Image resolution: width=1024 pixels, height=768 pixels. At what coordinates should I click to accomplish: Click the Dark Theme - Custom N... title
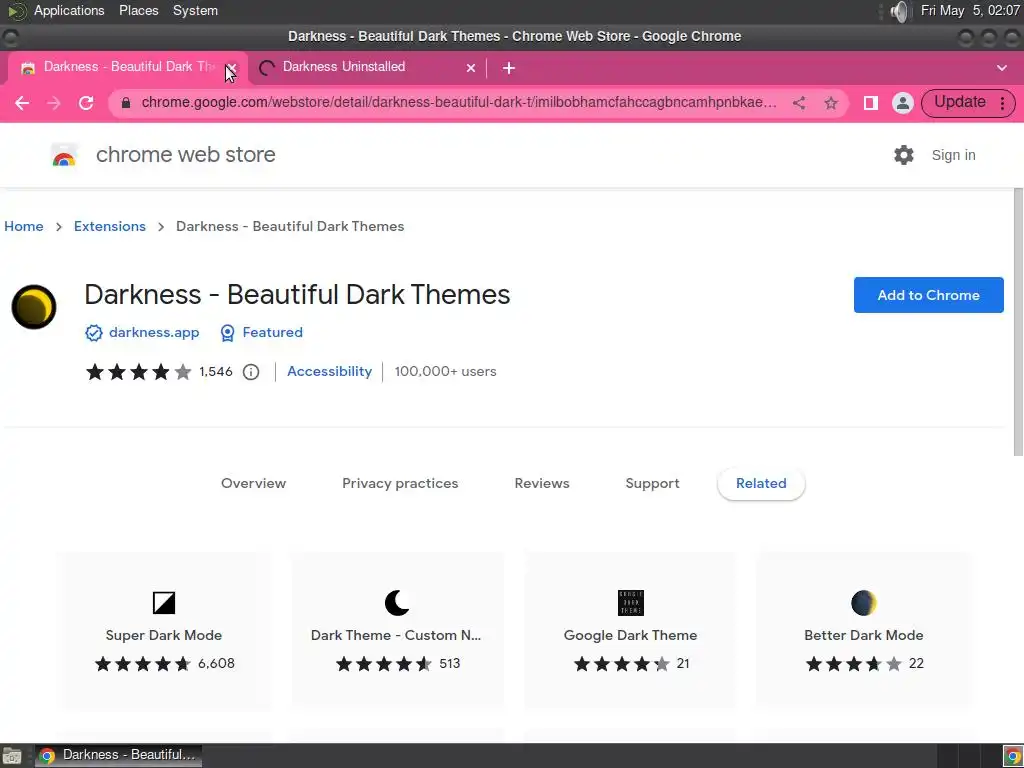(x=396, y=635)
